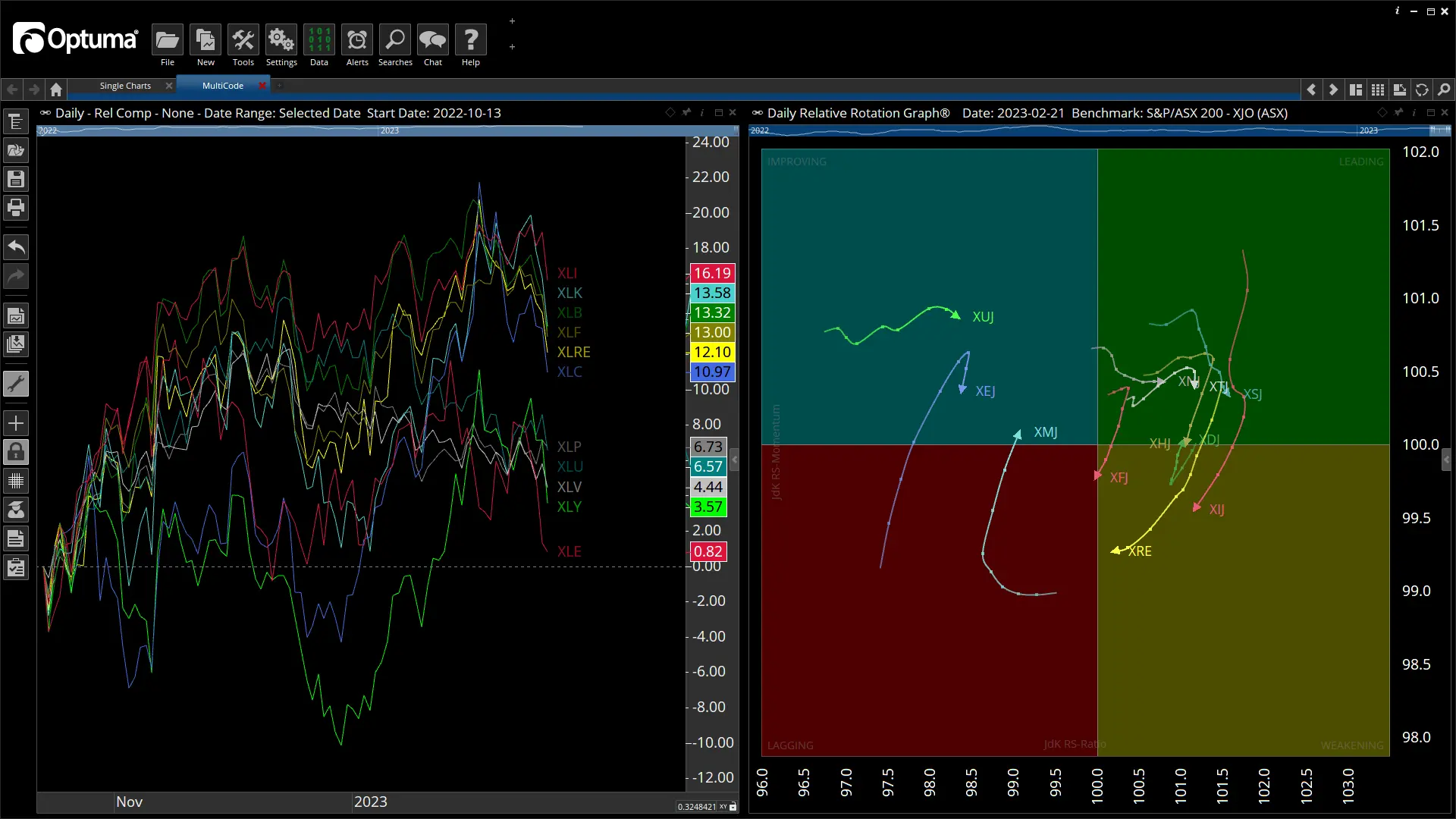Screen dimensions: 1456x819
Task: Click the XLK legend label
Action: [570, 293]
